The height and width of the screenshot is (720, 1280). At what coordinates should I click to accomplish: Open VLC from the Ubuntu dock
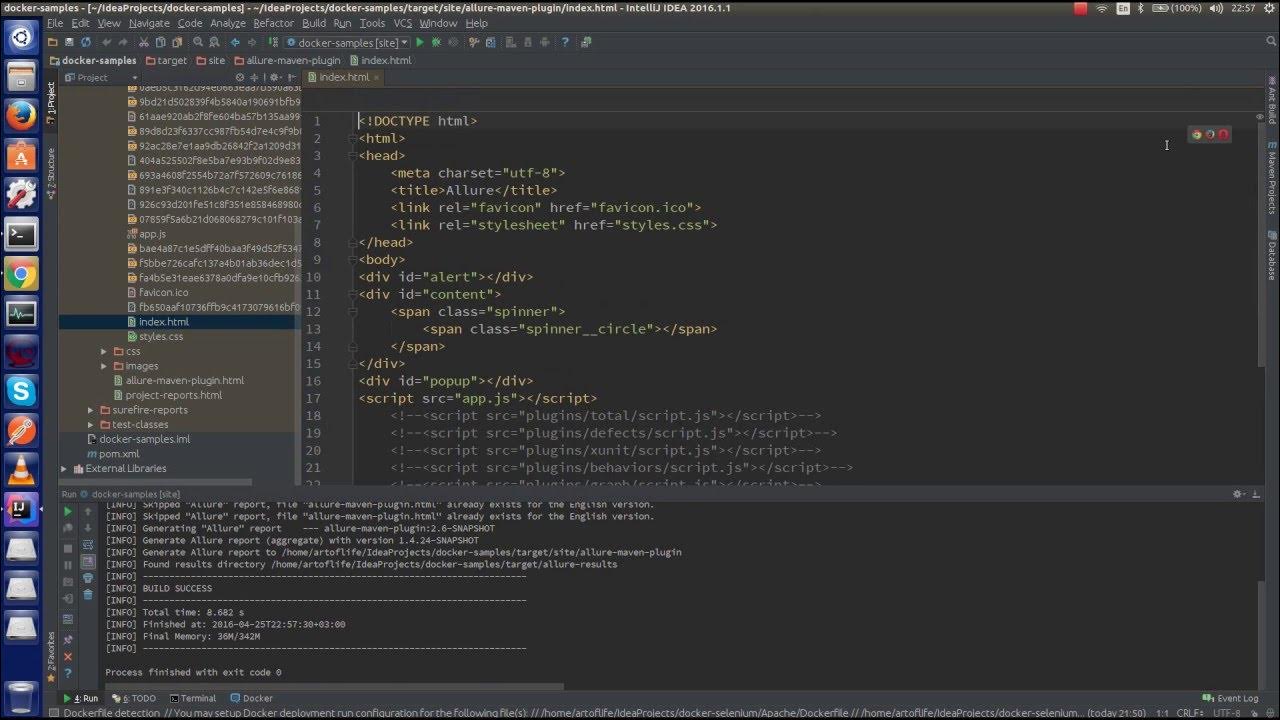point(21,469)
